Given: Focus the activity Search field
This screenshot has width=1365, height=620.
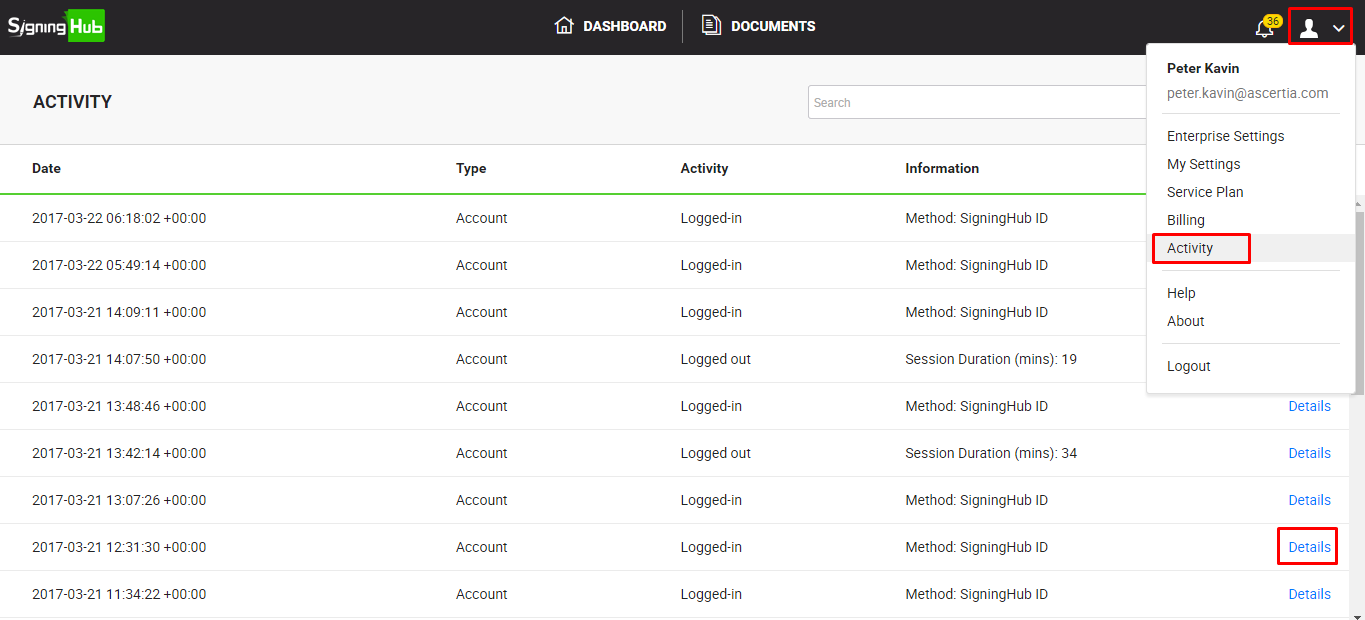Looking at the screenshot, I should (975, 102).
